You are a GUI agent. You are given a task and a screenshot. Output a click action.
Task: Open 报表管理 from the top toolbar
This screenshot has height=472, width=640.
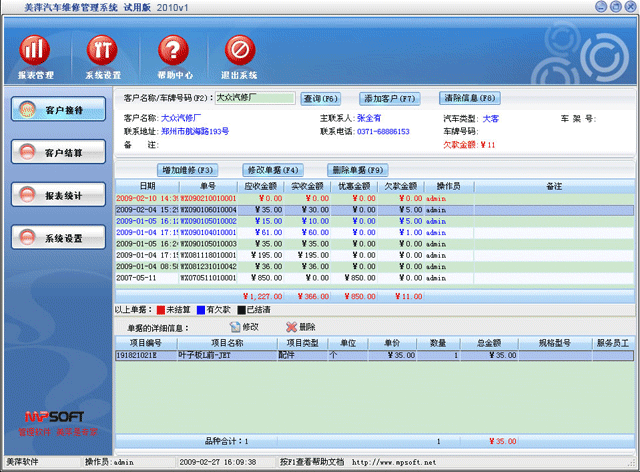click(x=36, y=50)
